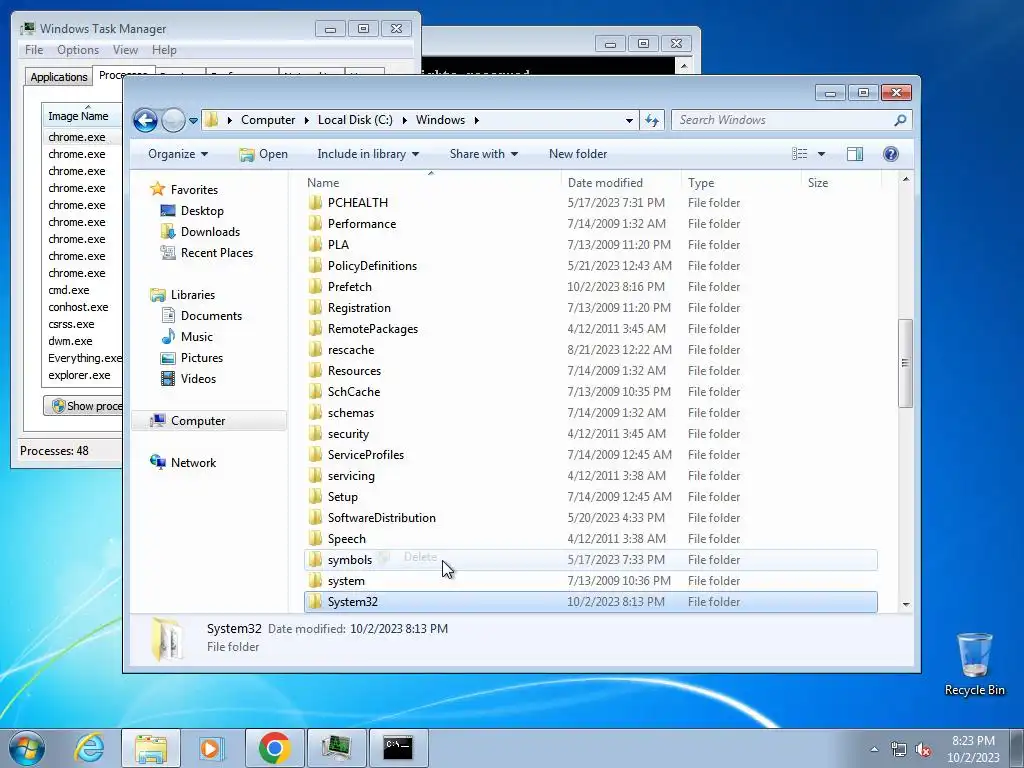
Task: Change view with the views icon
Action: (x=799, y=154)
